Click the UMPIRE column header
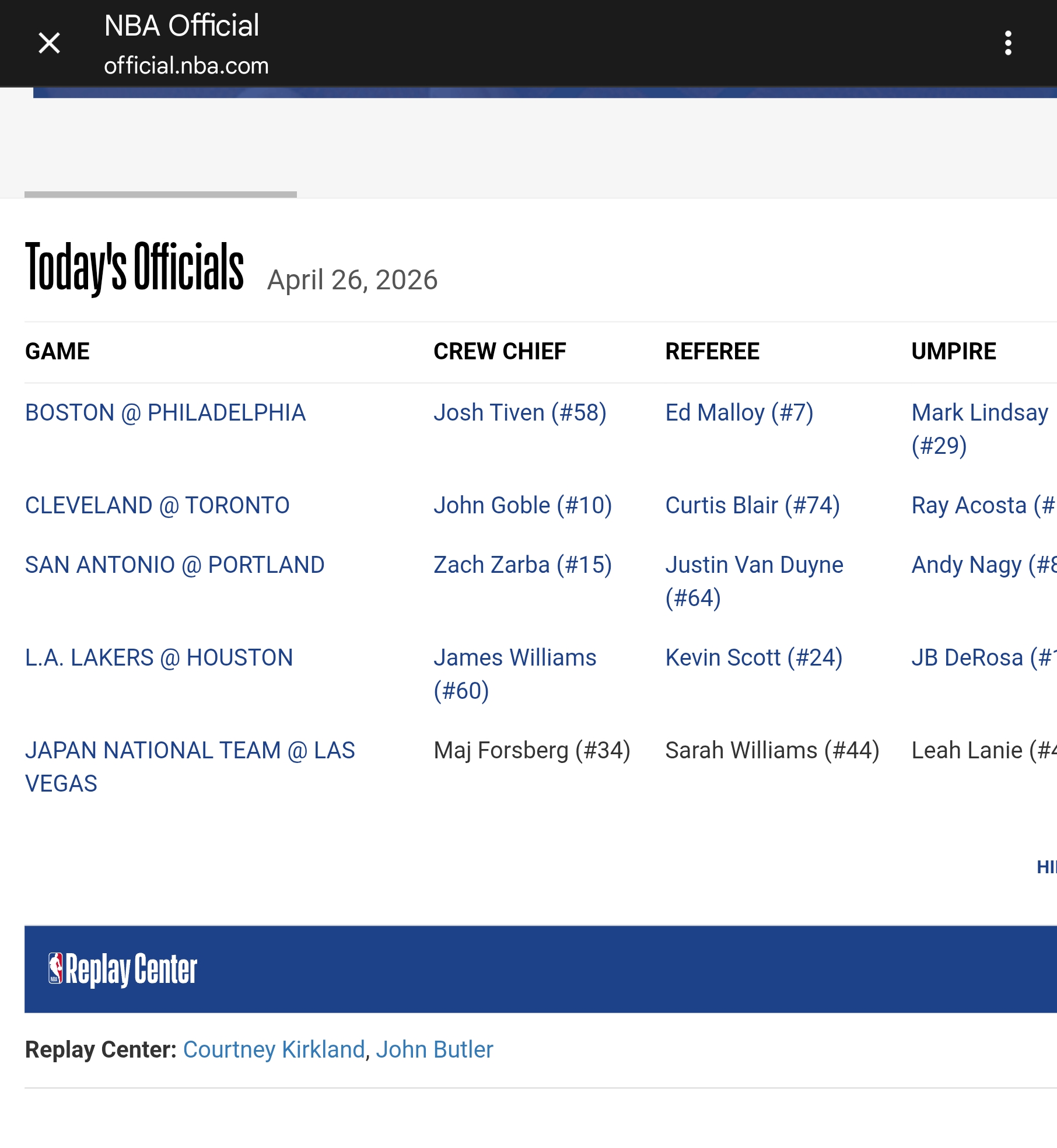This screenshot has height=1148, width=1057. pos(954,351)
